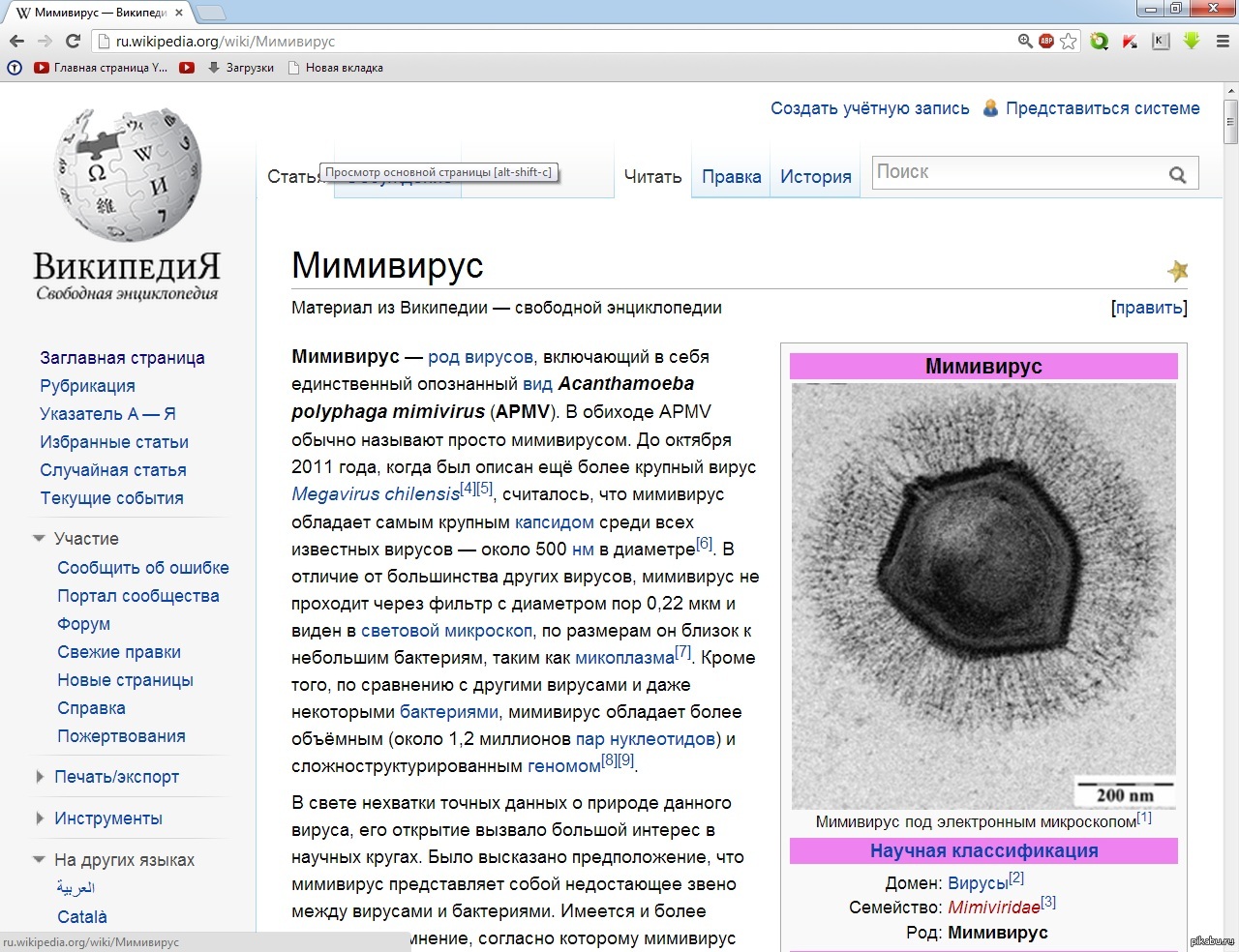
Task: Click the править edit link
Action: coord(1149,308)
